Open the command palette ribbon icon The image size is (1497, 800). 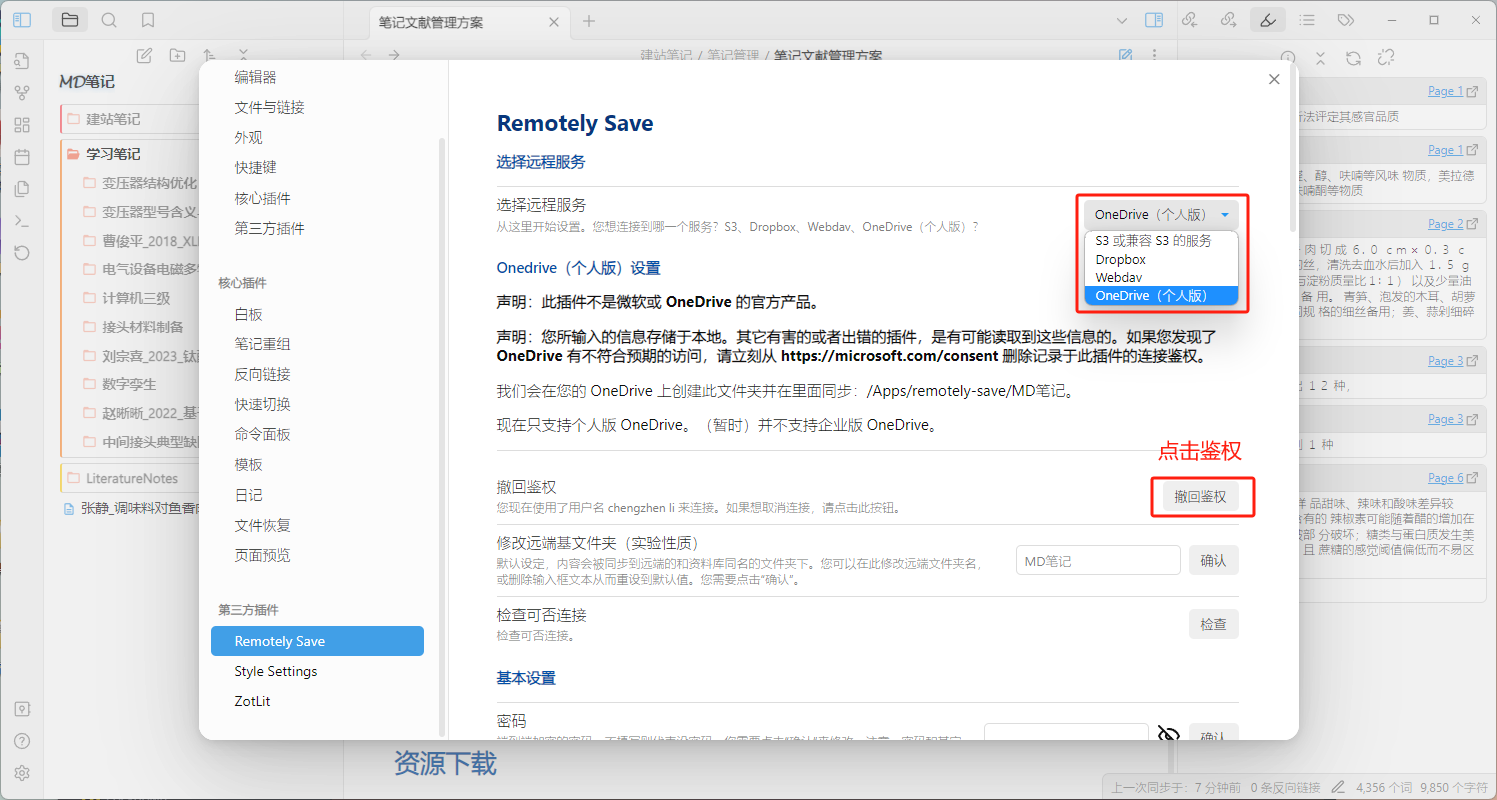pyautogui.click(x=22, y=221)
